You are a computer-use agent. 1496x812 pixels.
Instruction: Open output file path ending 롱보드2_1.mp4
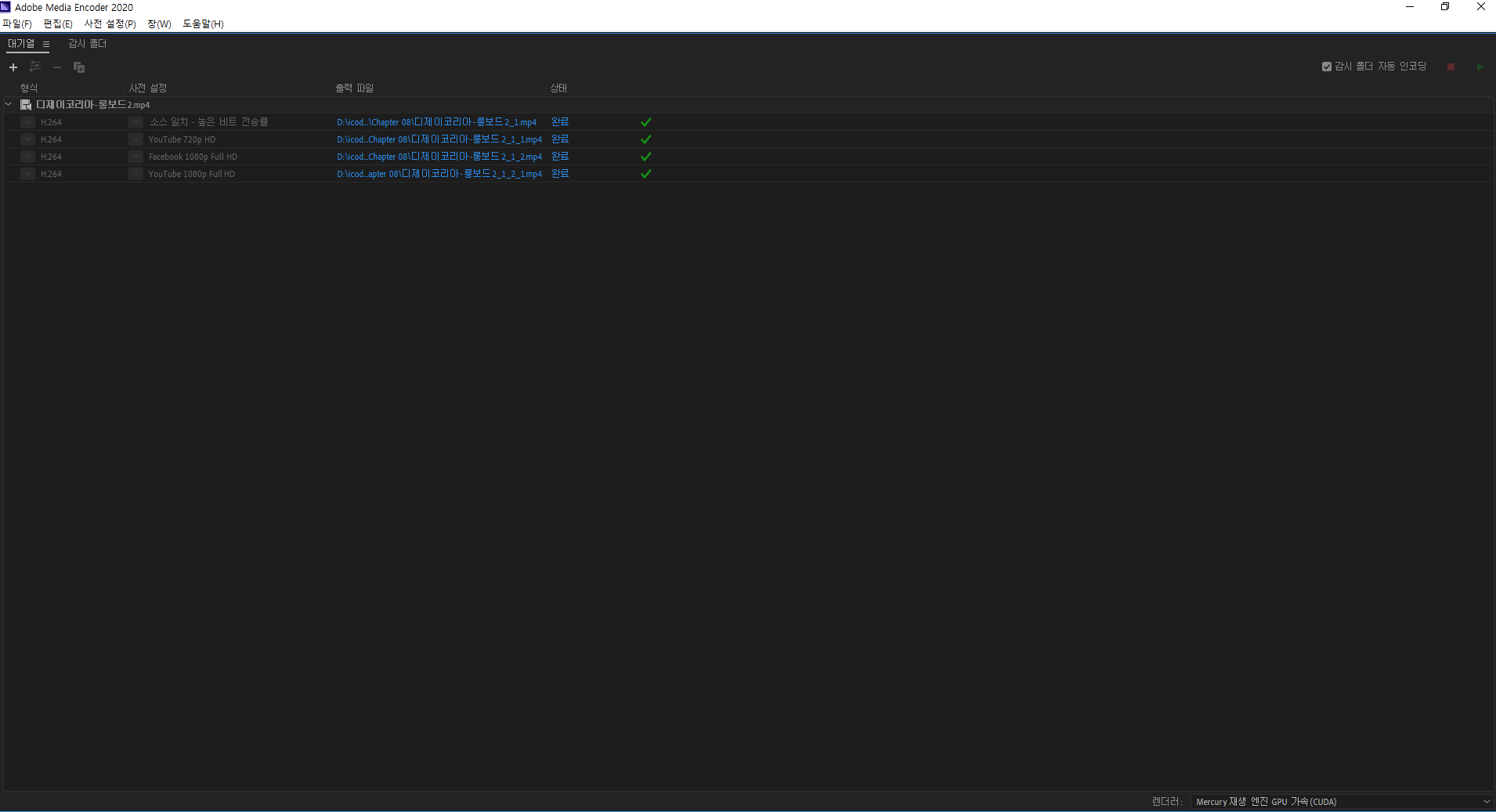[437, 122]
